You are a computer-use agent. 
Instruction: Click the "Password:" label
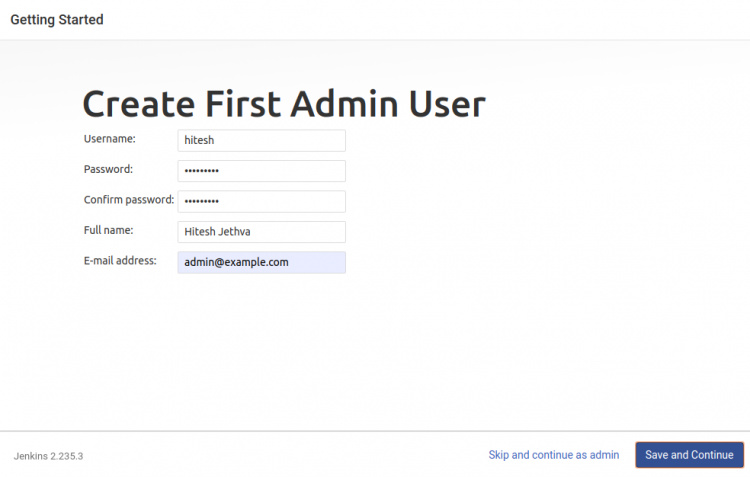point(108,169)
